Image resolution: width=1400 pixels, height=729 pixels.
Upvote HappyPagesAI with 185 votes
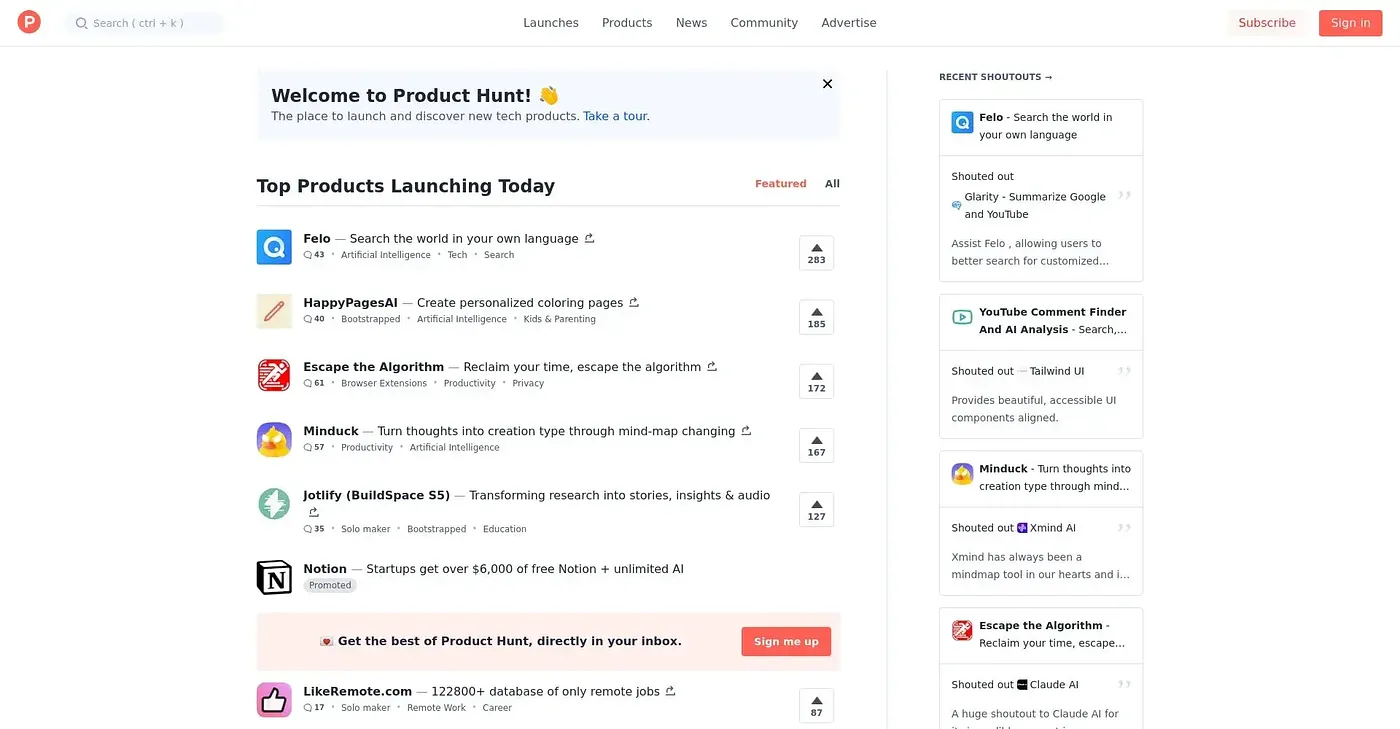click(816, 317)
